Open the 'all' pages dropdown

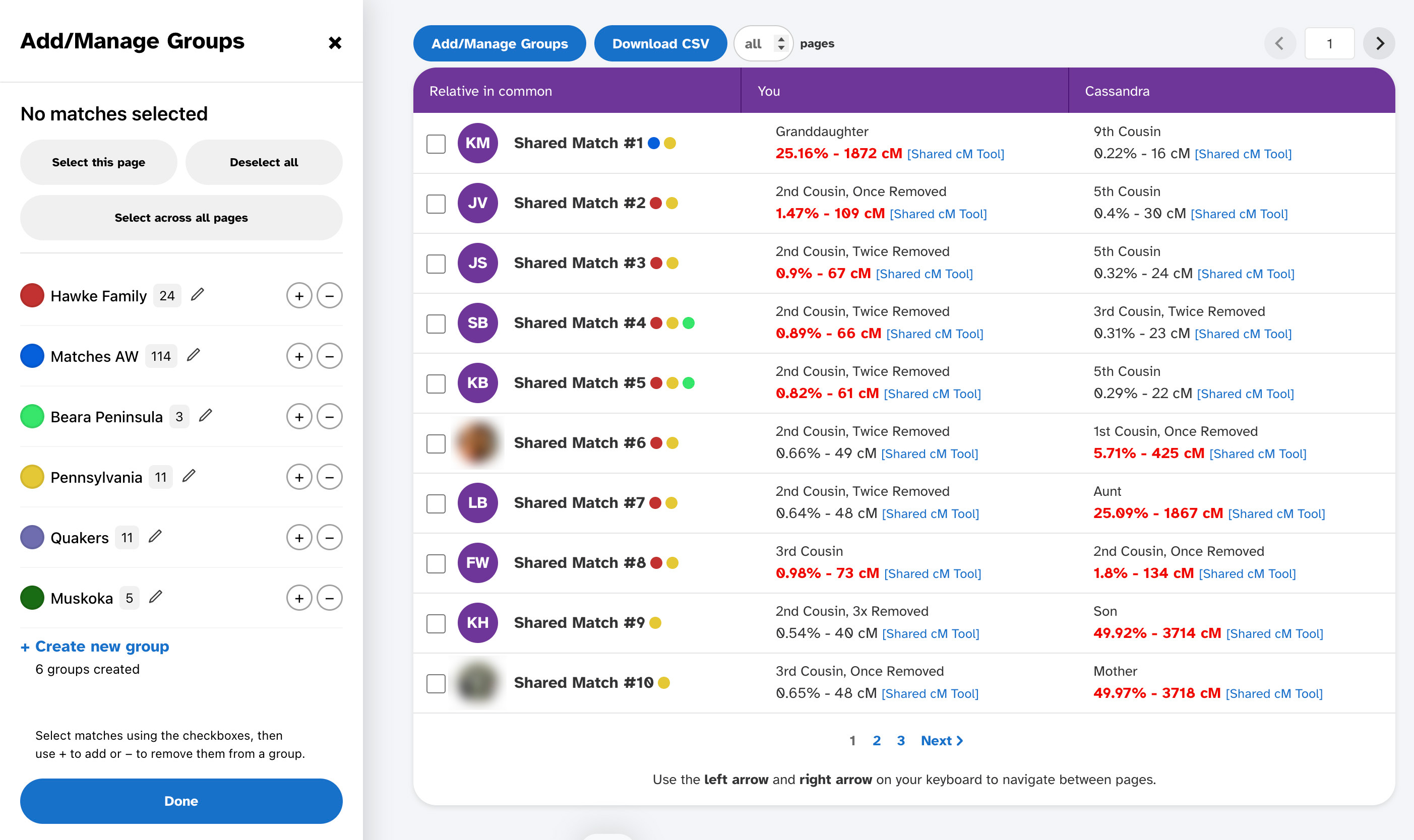coord(763,43)
